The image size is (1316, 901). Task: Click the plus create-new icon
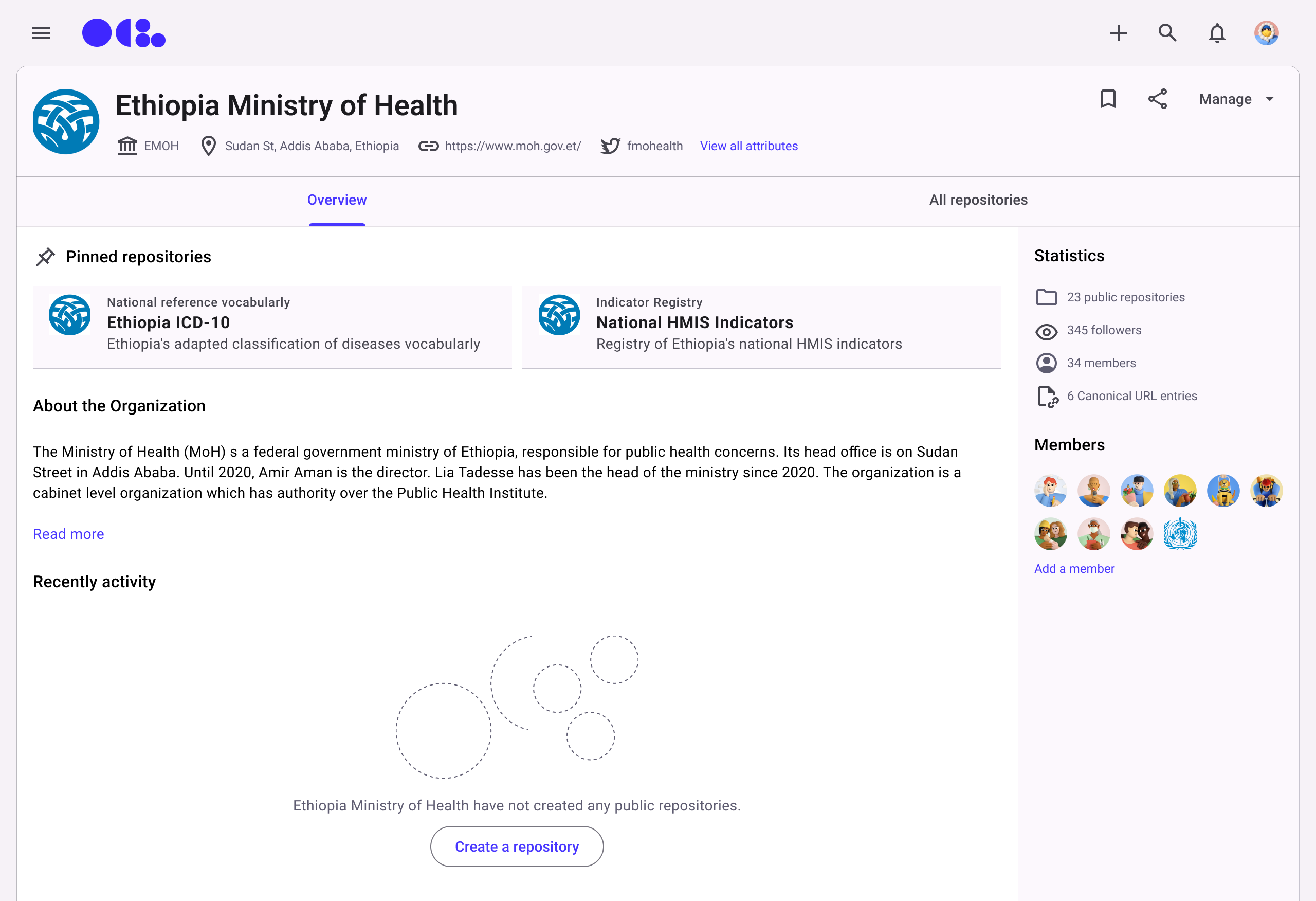click(1118, 33)
